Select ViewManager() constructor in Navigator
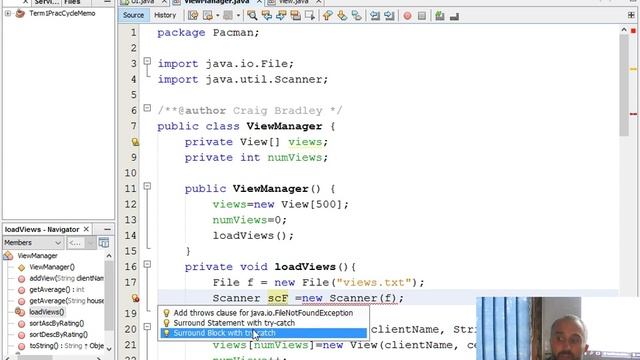Image resolution: width=640 pixels, height=360 pixels. tap(52, 267)
